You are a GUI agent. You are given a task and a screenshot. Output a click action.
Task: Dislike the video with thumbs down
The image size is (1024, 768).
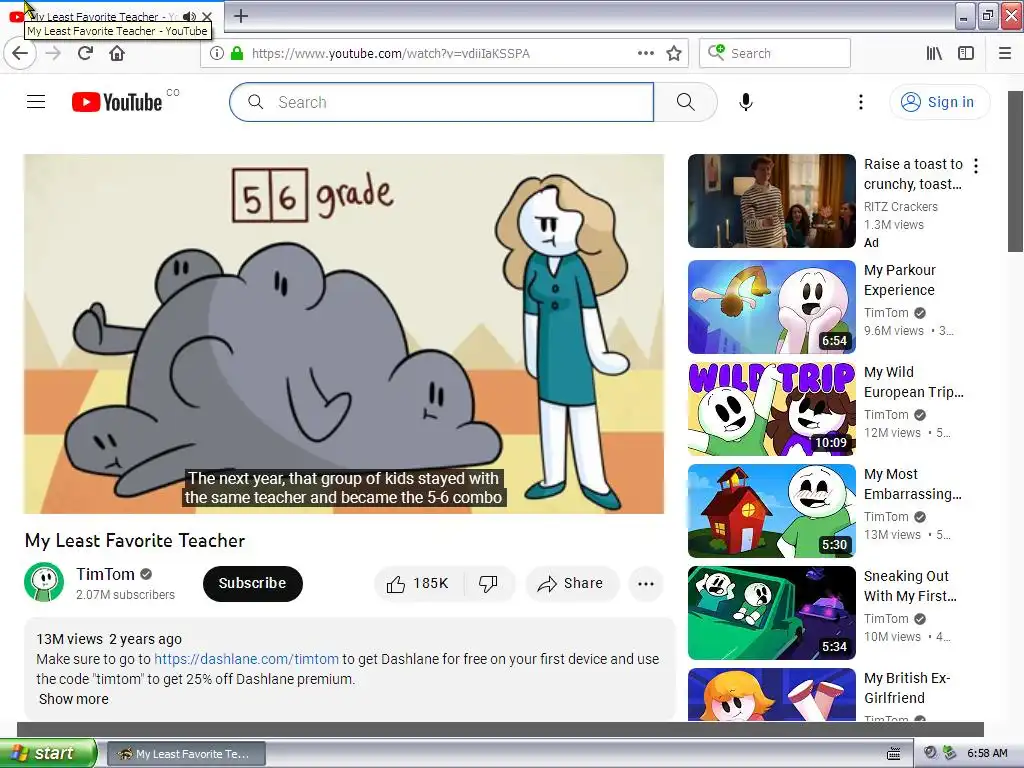coord(488,583)
